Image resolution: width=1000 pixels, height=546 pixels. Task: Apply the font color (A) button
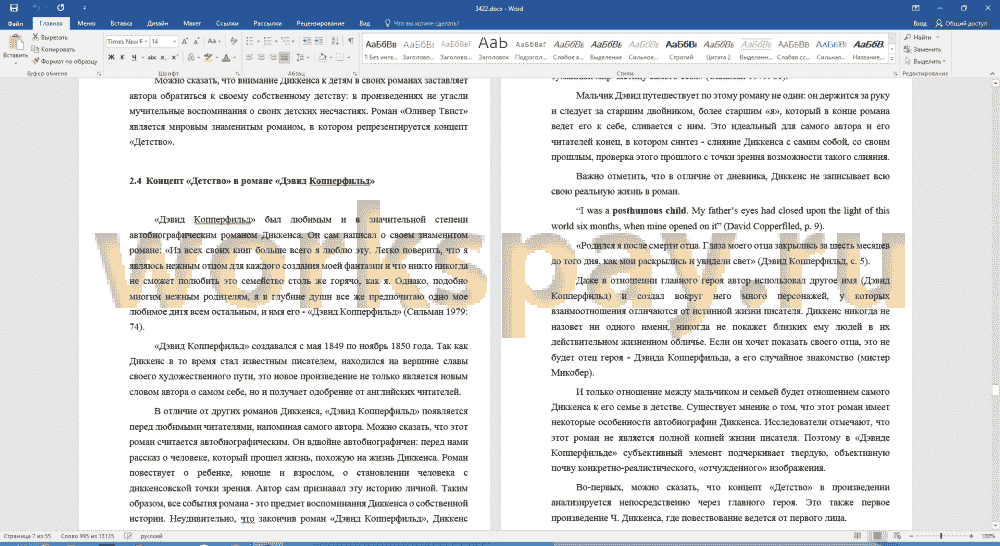pyautogui.click(x=225, y=57)
